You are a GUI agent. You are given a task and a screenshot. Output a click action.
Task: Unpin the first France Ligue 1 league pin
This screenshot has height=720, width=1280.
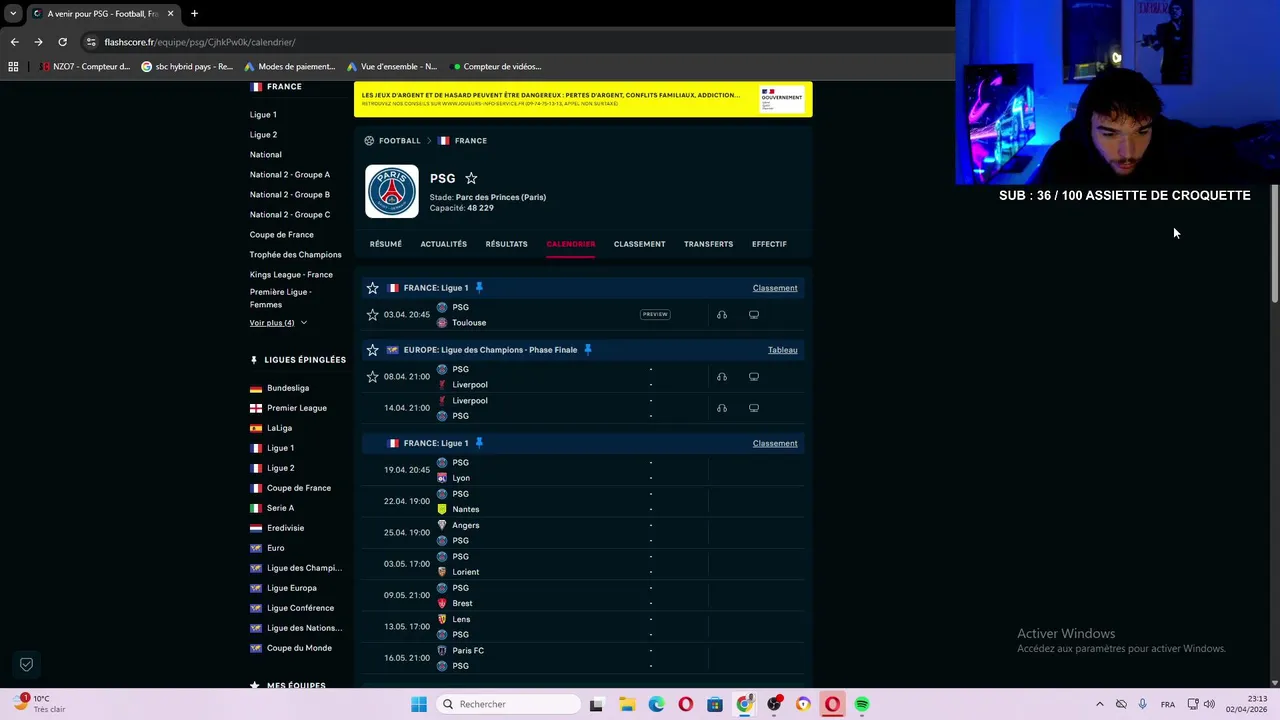click(x=479, y=288)
